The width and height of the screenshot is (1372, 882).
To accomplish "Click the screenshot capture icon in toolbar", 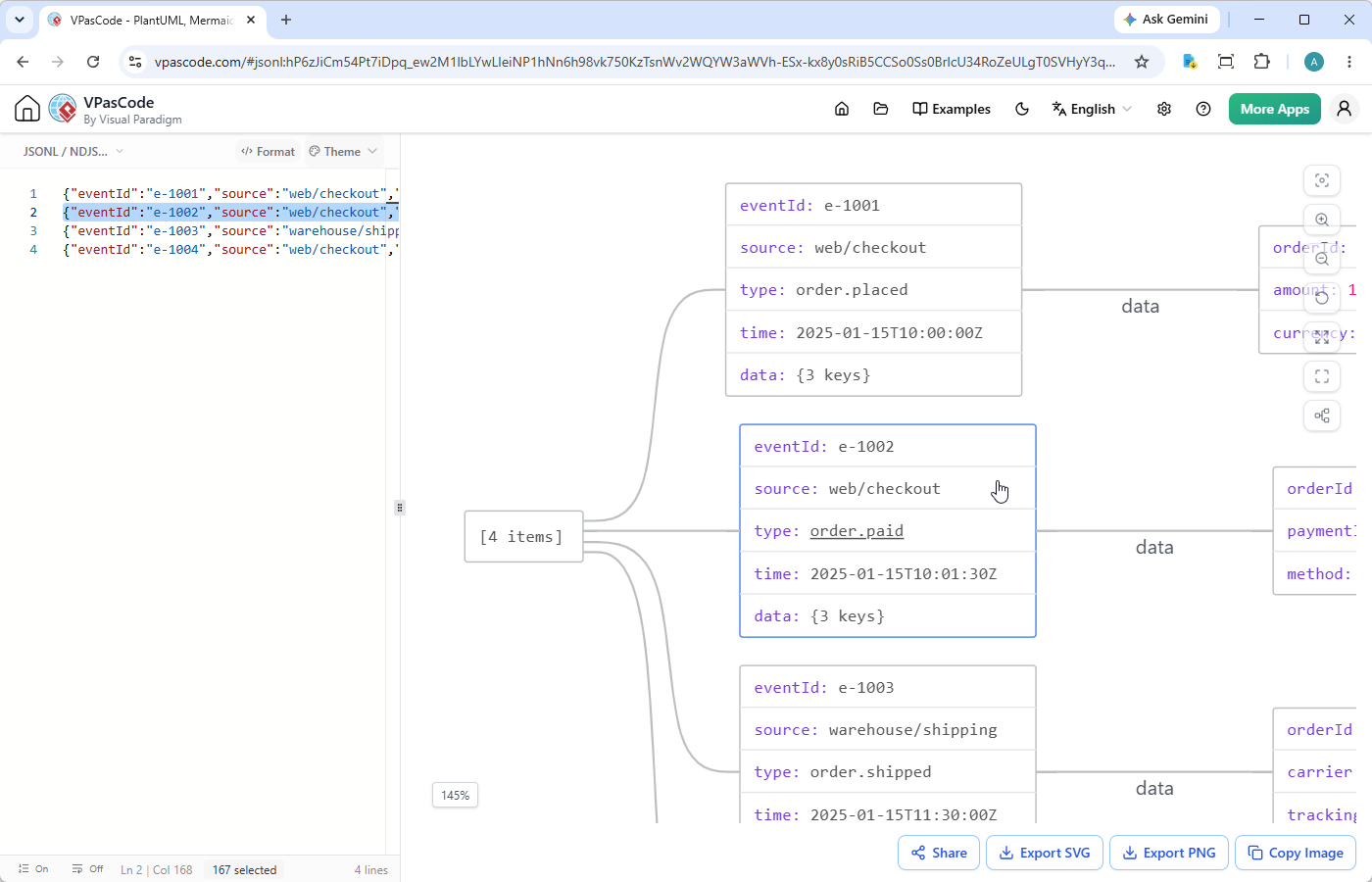I will tap(1226, 62).
